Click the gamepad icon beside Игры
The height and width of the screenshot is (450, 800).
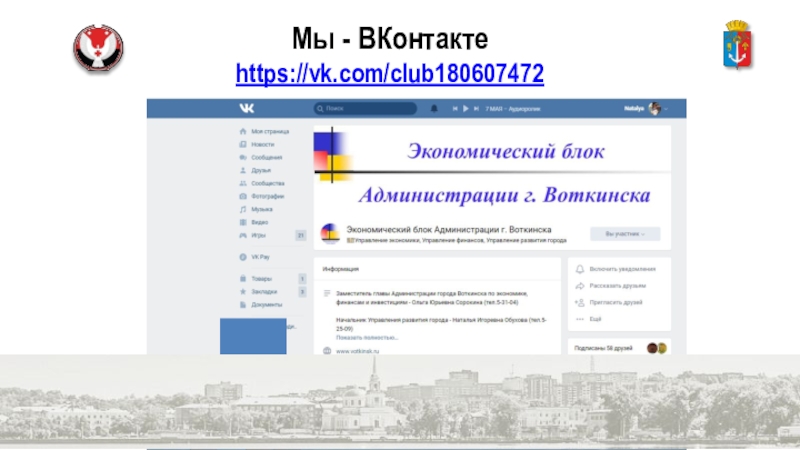pos(243,235)
